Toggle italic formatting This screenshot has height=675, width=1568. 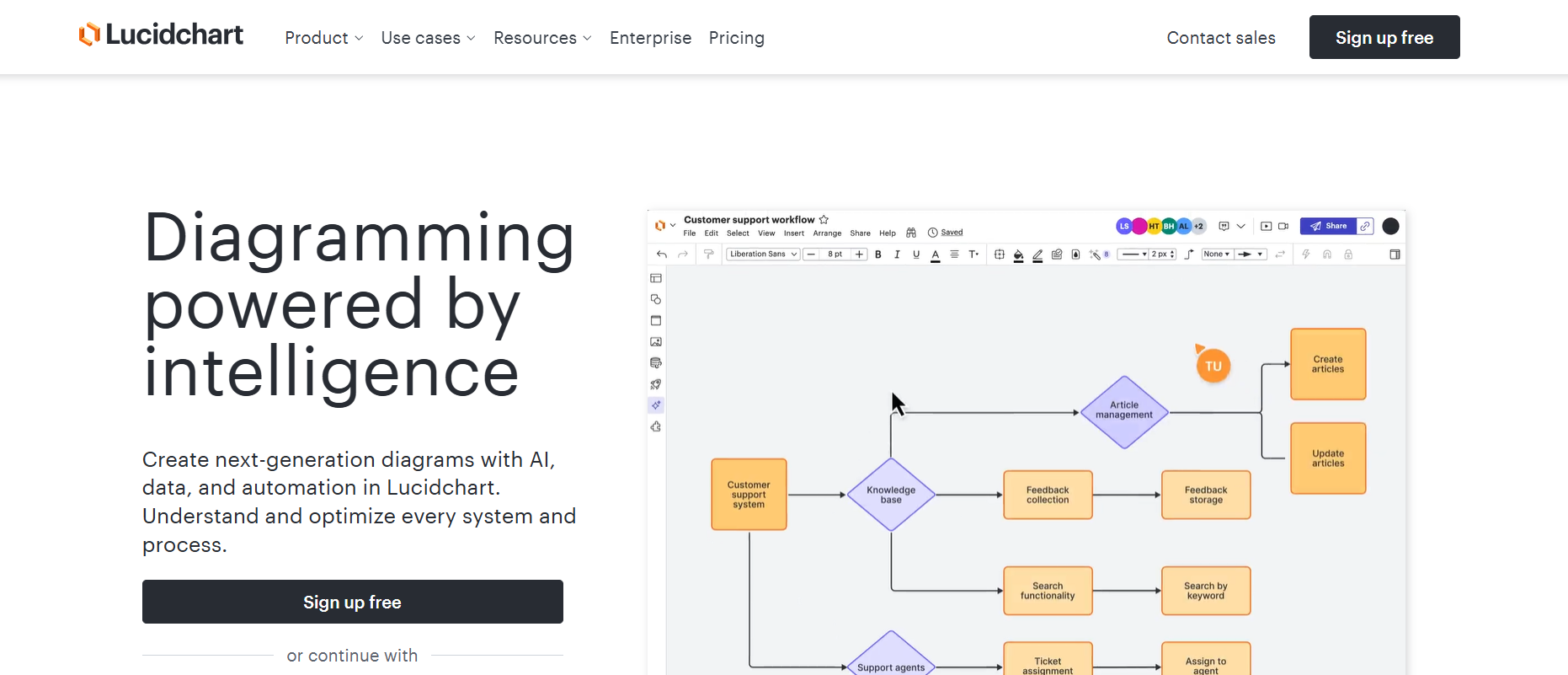[897, 254]
